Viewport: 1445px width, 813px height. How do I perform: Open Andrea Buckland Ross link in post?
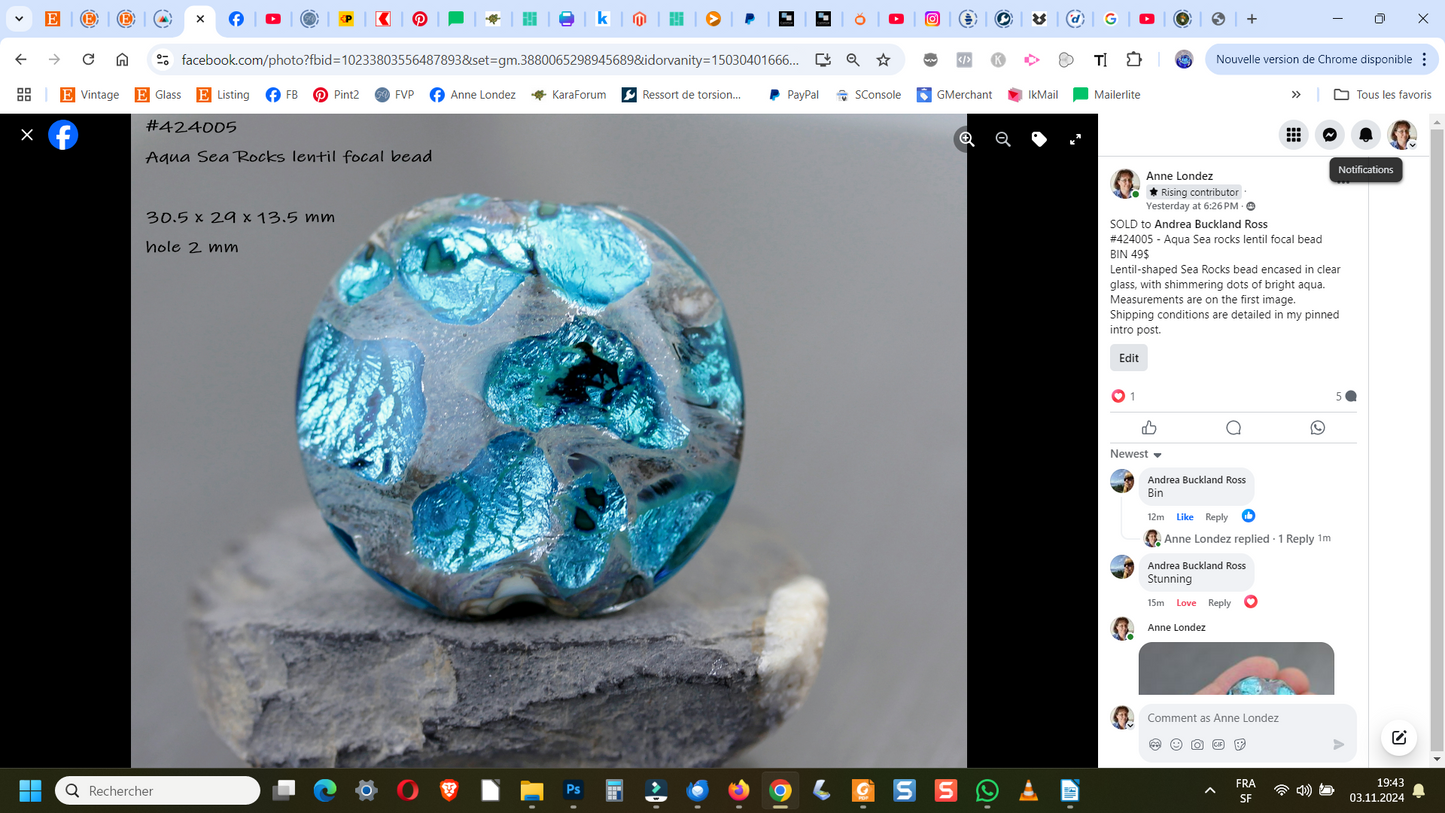(x=1211, y=224)
